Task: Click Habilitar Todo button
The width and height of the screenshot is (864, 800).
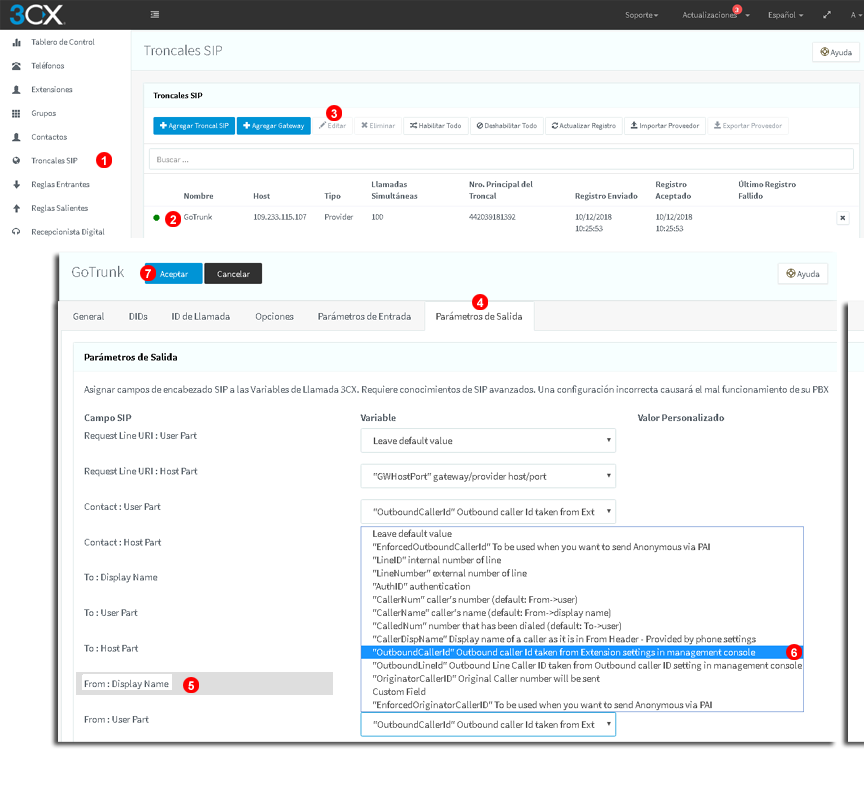Action: 436,126
